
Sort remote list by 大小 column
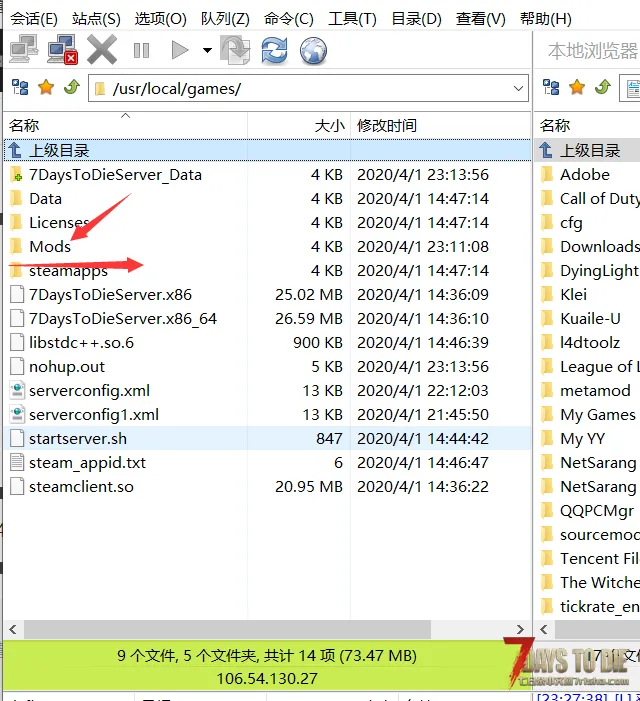click(299, 125)
